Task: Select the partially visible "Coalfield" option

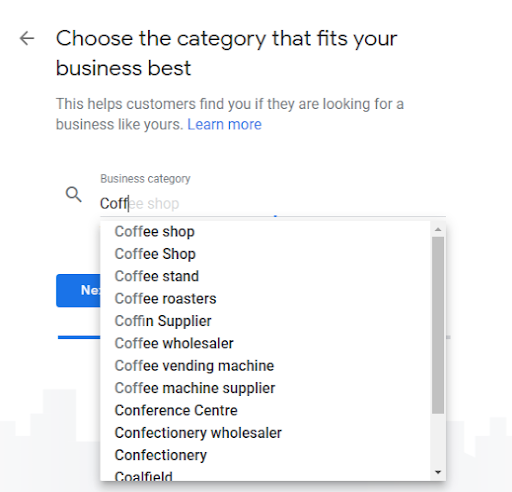Action: (265, 475)
